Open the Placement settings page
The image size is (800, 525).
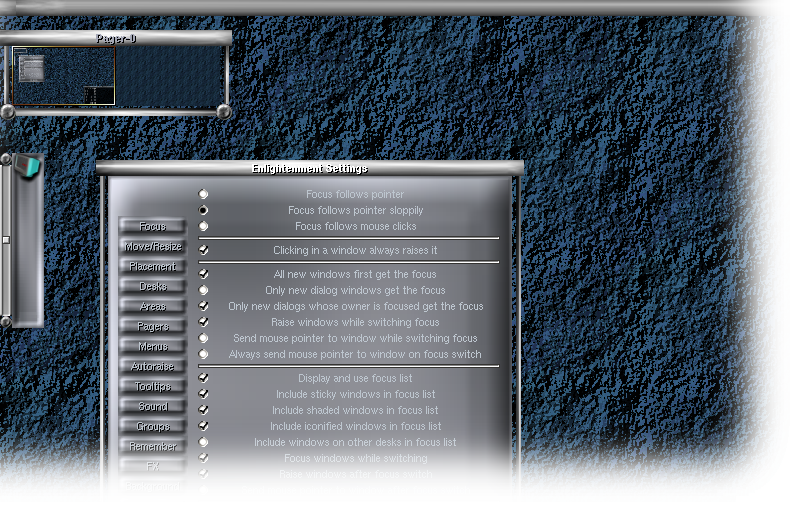(153, 266)
